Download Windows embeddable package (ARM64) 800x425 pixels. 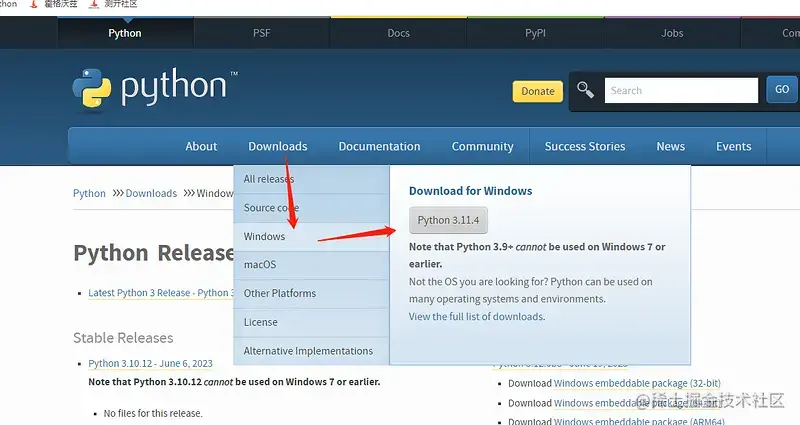[x=639, y=421]
